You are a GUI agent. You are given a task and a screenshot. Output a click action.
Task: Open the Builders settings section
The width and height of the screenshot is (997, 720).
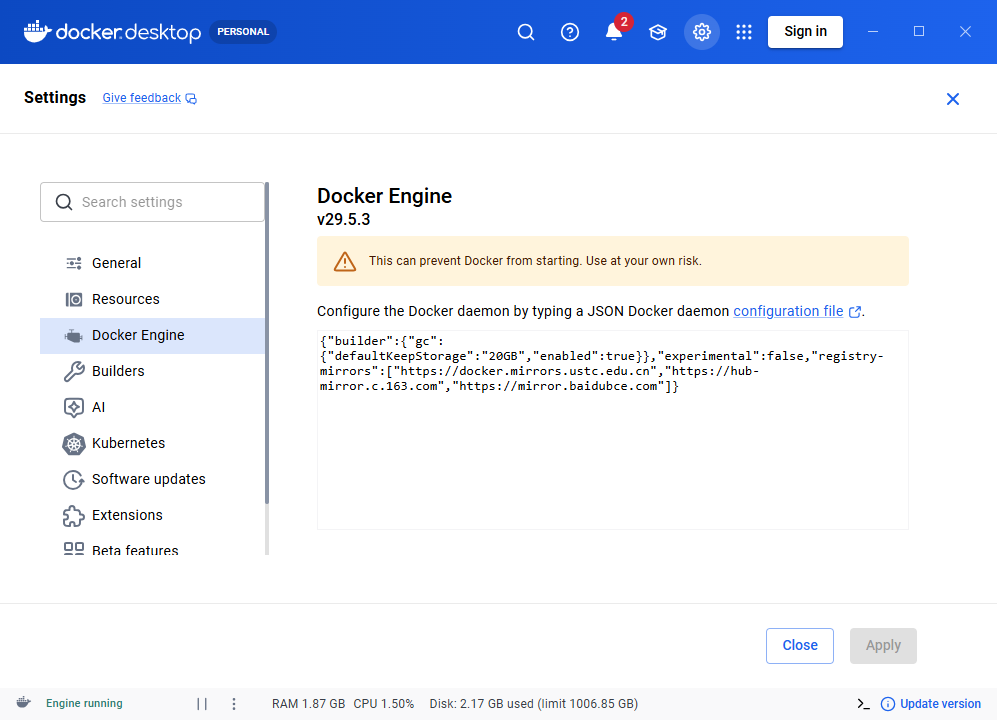(152, 371)
